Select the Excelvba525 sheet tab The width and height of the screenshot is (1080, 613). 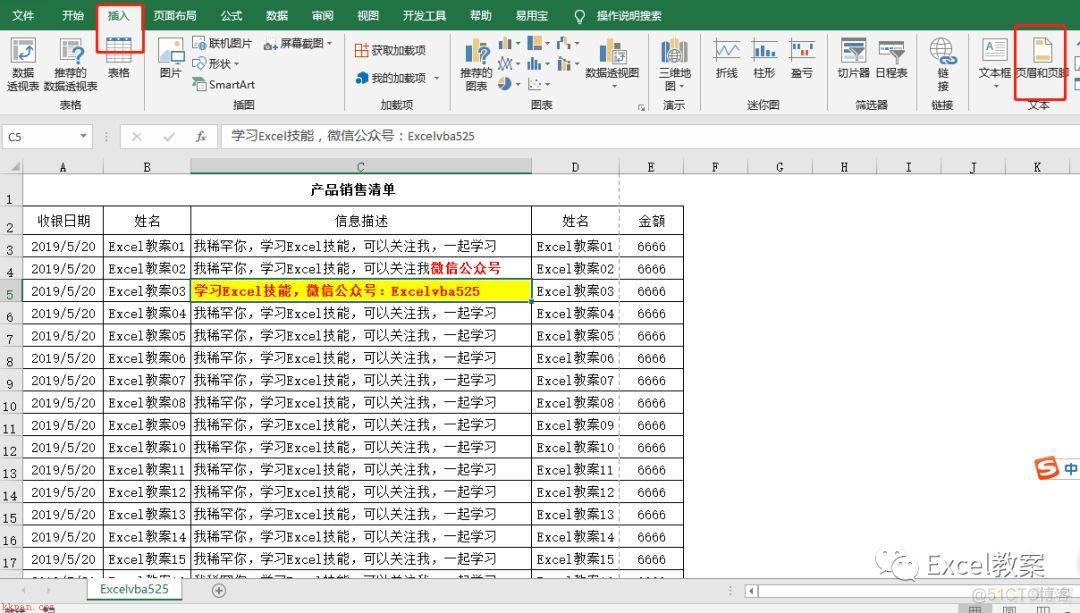click(134, 590)
